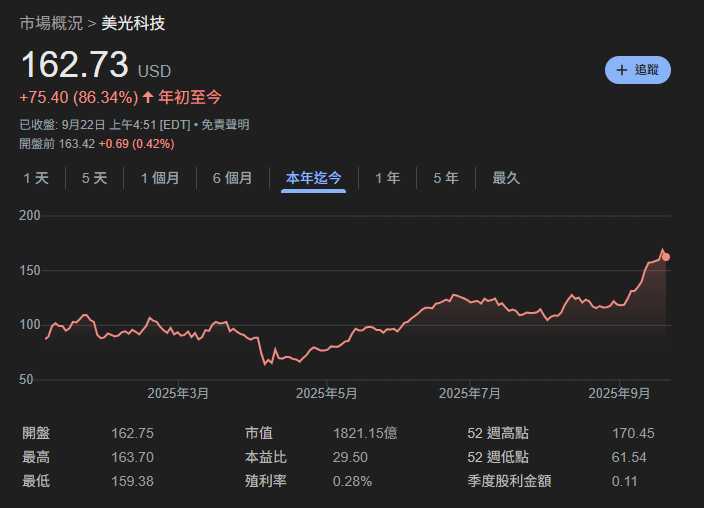The image size is (704, 508).
Task: Click the 1821.15億 market cap value
Action: click(365, 433)
